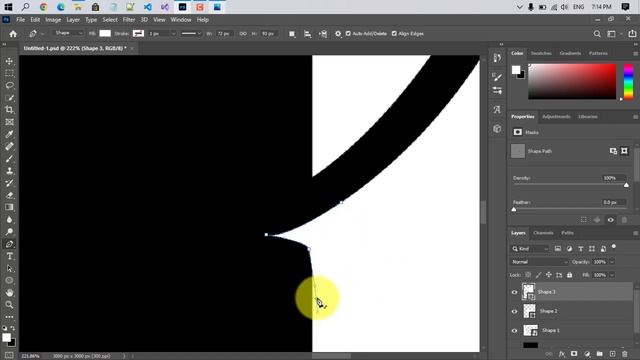Open the stroke line style dropdown
The height and width of the screenshot is (360, 640).
pyautogui.click(x=191, y=34)
